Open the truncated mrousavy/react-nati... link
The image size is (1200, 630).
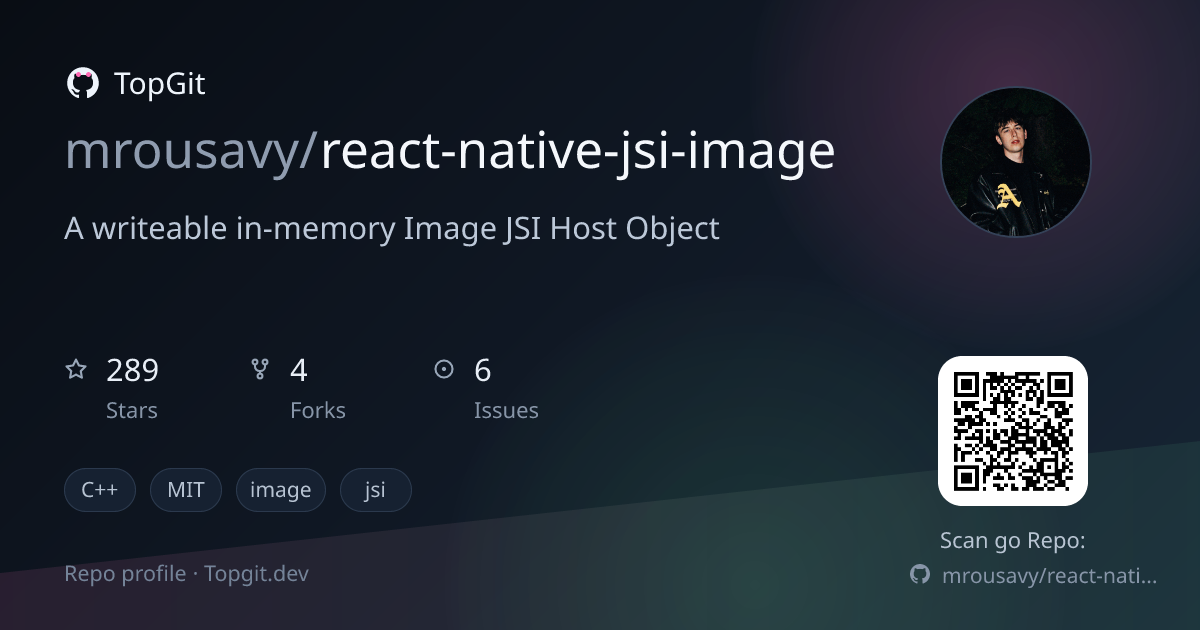pyautogui.click(x=1050, y=576)
